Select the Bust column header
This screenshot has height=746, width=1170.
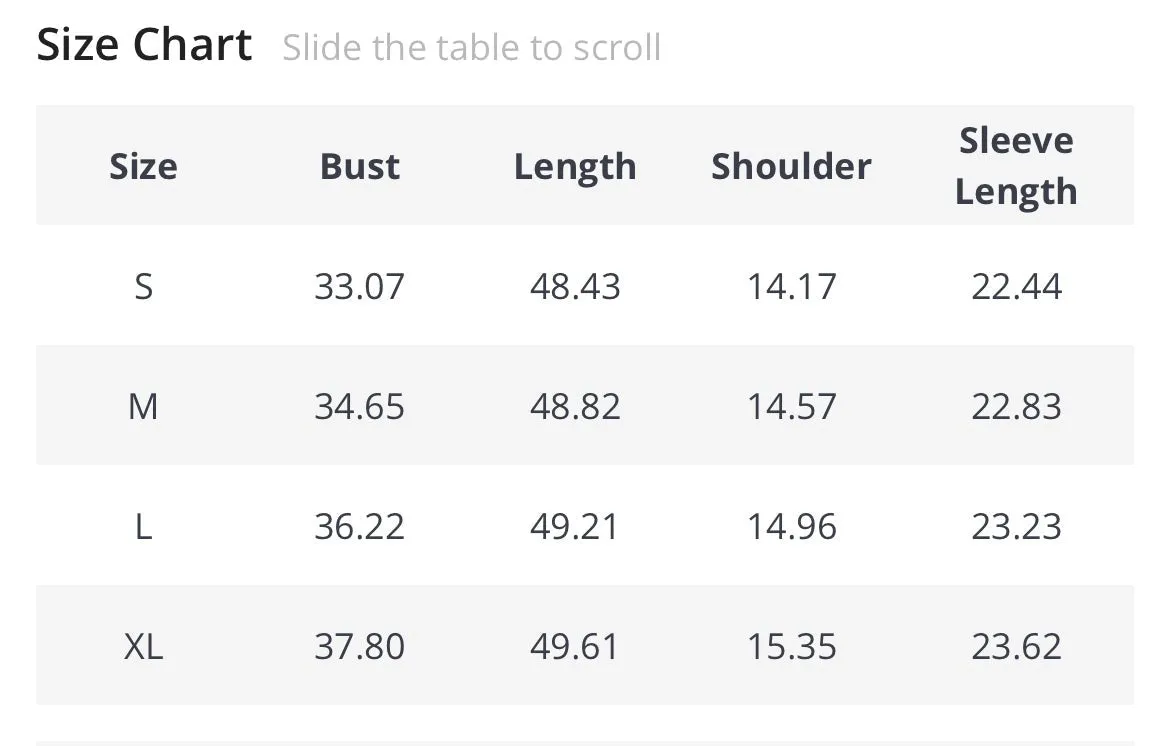click(360, 166)
